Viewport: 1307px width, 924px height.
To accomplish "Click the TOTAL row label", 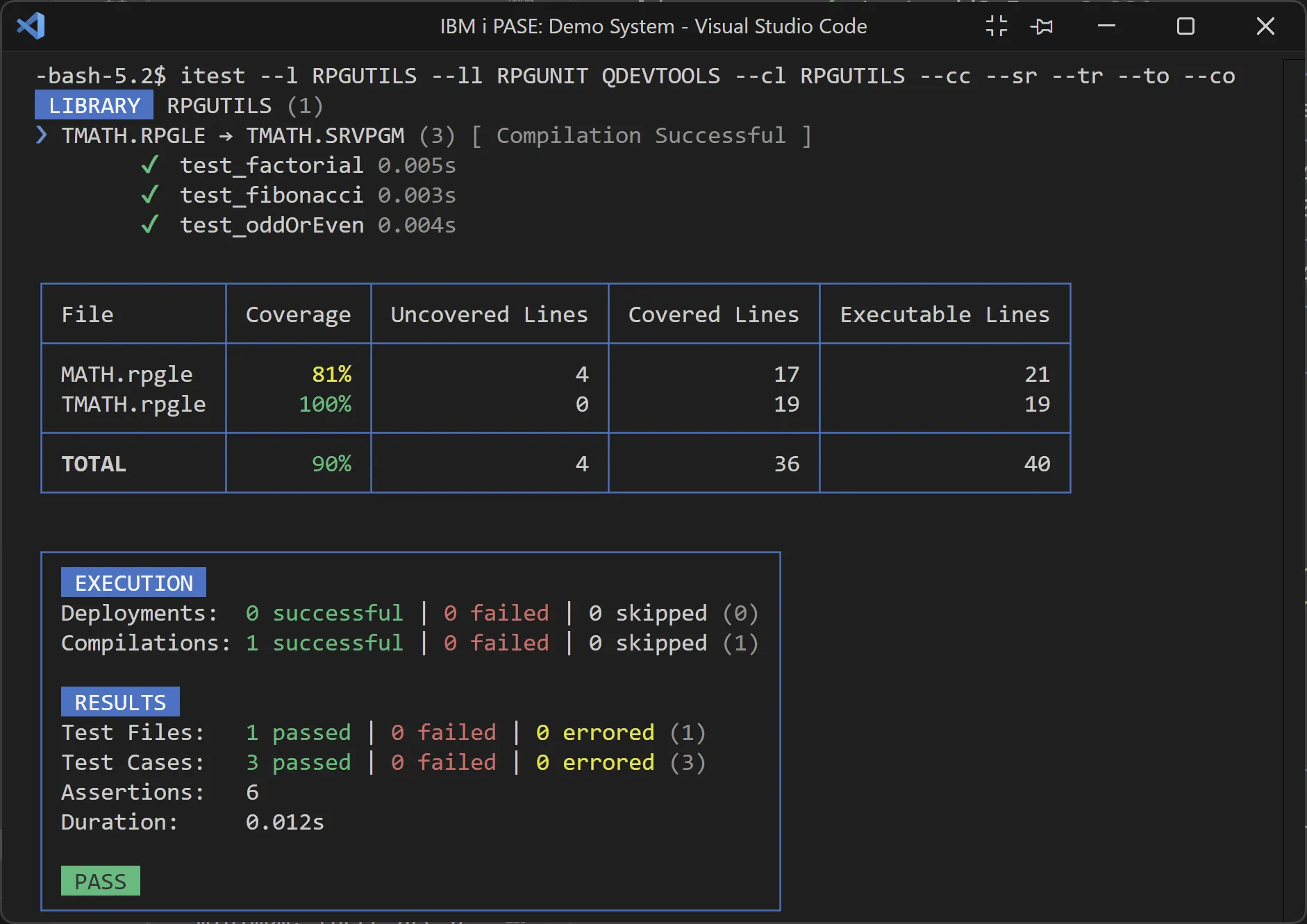I will click(94, 464).
